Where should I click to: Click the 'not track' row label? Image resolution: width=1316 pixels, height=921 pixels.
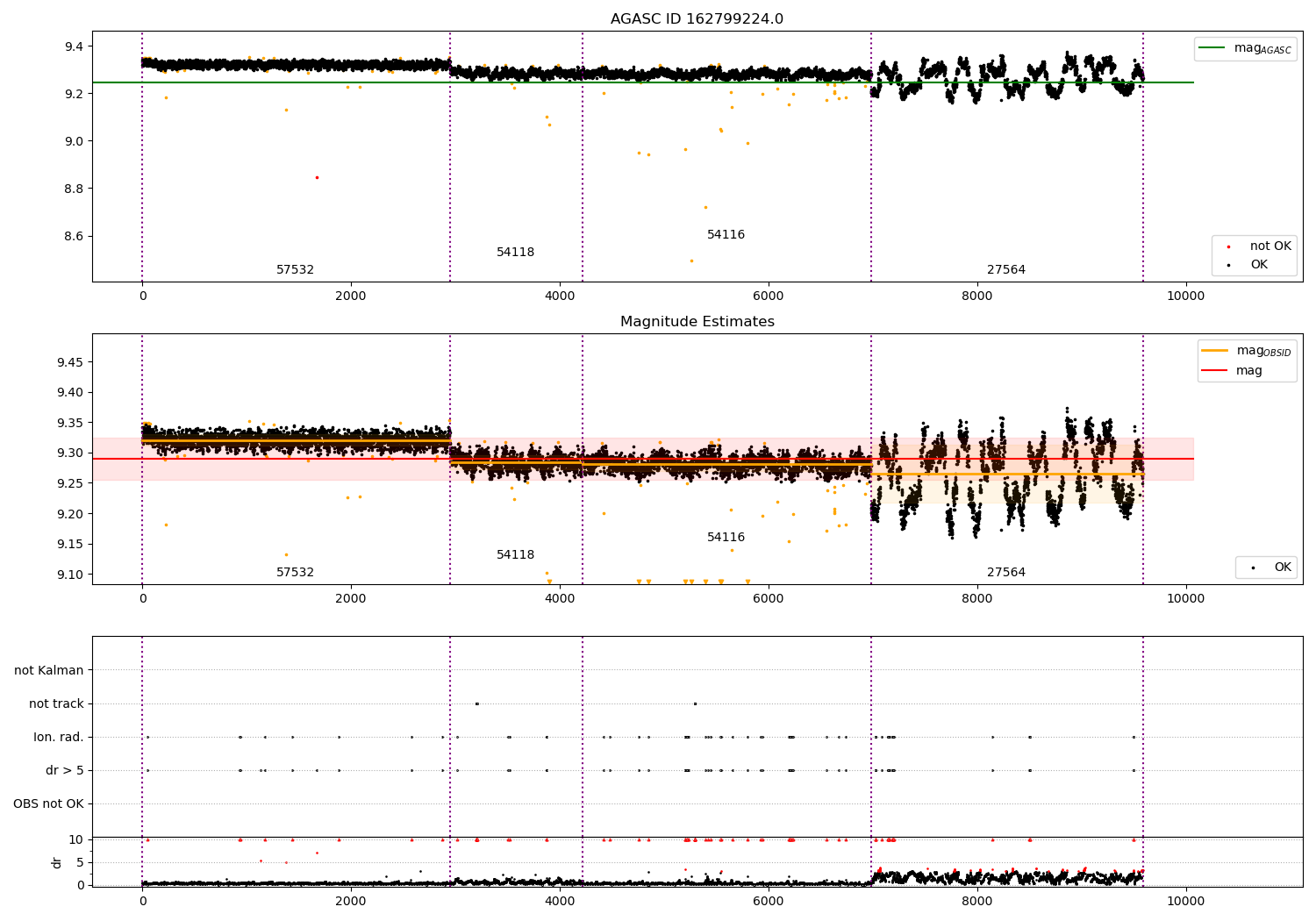(x=56, y=703)
